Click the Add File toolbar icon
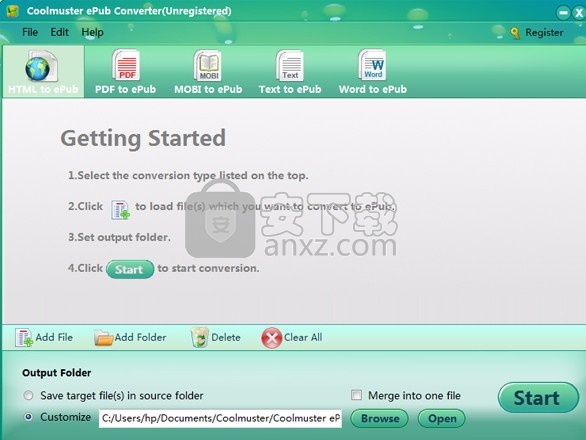The image size is (586, 440). 24,338
